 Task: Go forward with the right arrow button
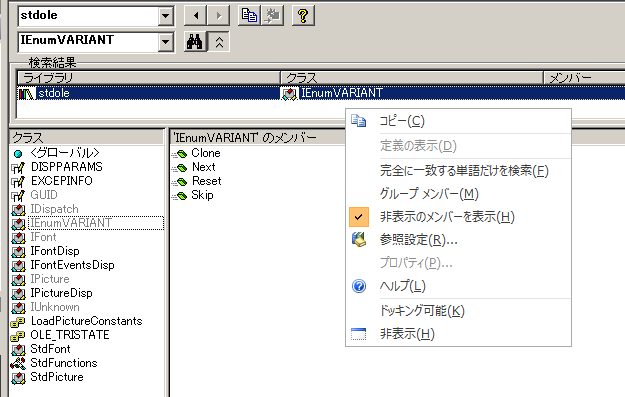[x=218, y=16]
